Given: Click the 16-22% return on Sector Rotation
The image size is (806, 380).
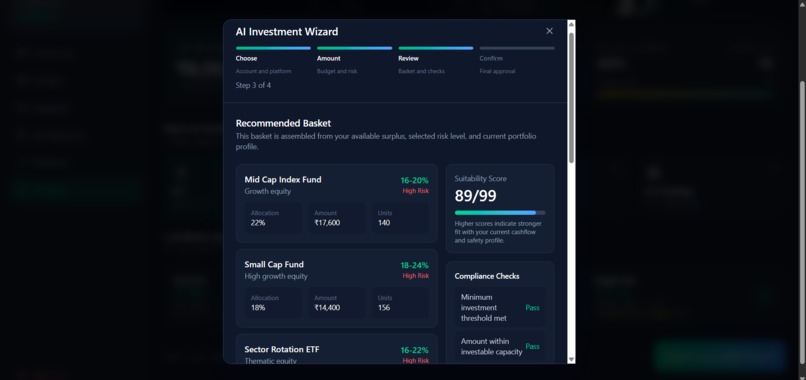Looking at the screenshot, I should [x=414, y=350].
